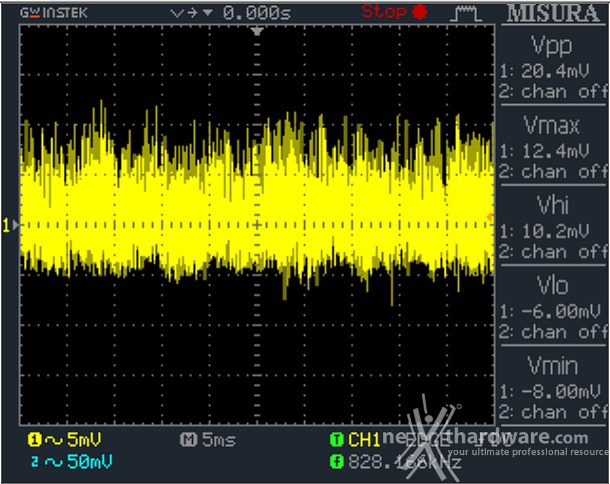Click the red Stop status indicator
Image resolution: width=610 pixels, height=484 pixels.
click(x=394, y=12)
